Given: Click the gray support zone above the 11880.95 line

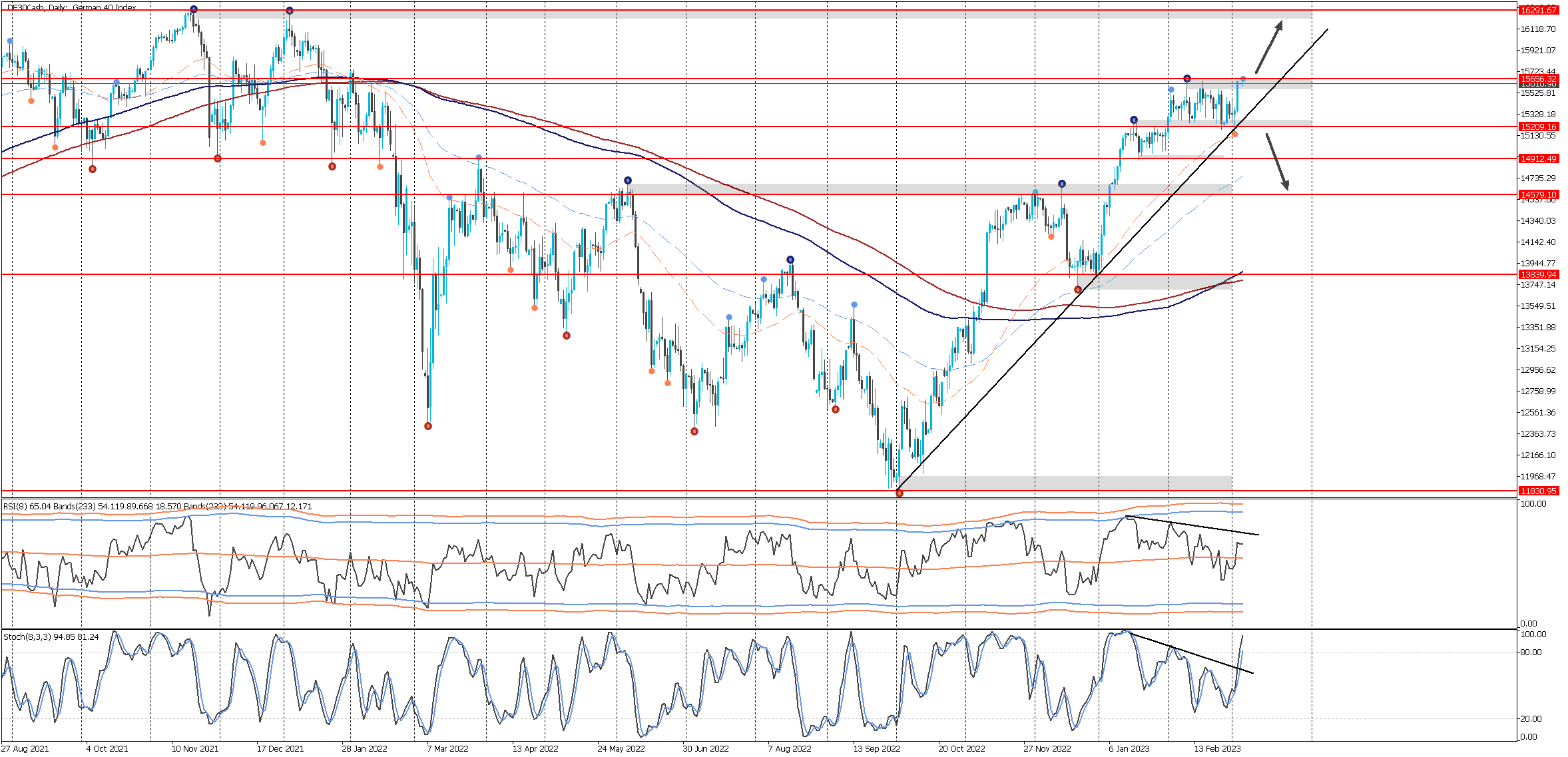Looking at the screenshot, I should [1065, 483].
